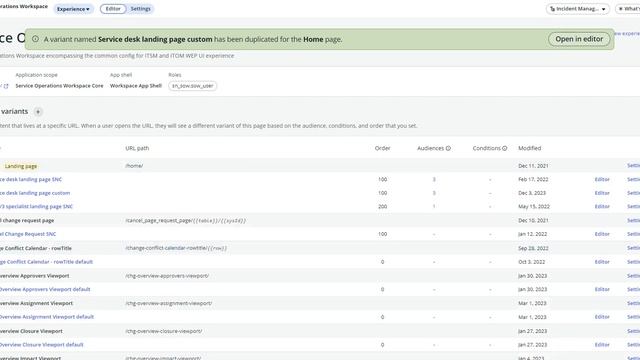The width and height of the screenshot is (640, 360).
Task: Click the info icon in the green notification banner
Action: coord(36,39)
